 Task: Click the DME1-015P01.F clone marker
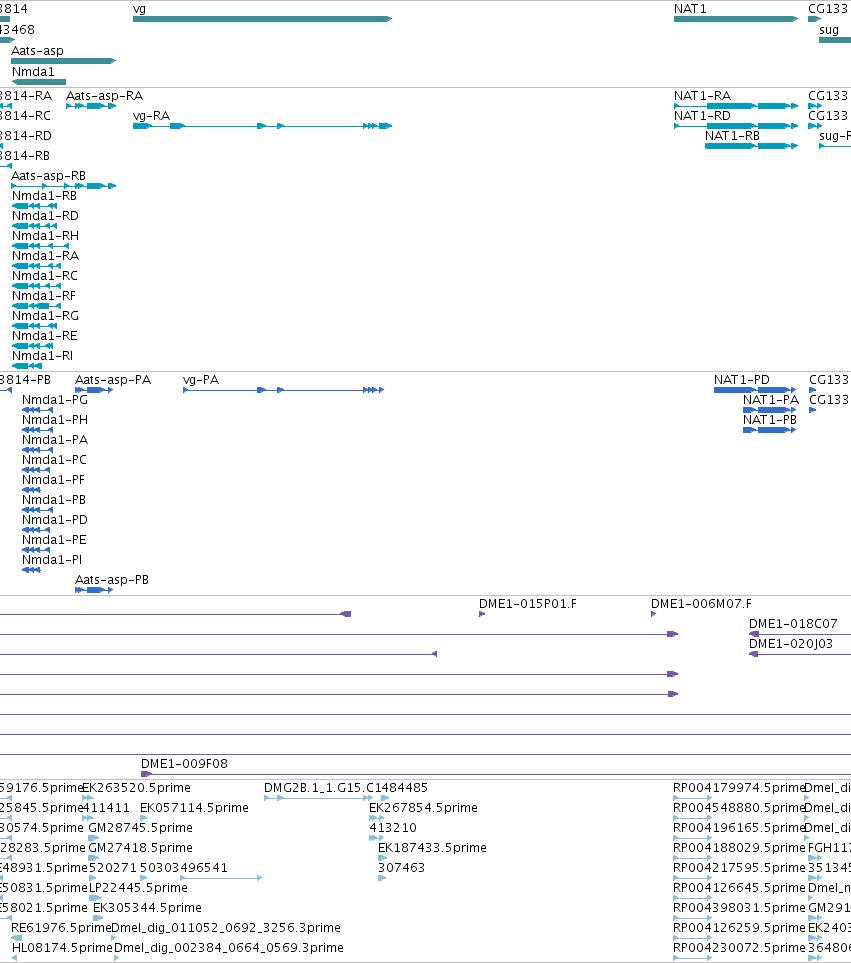click(482, 614)
